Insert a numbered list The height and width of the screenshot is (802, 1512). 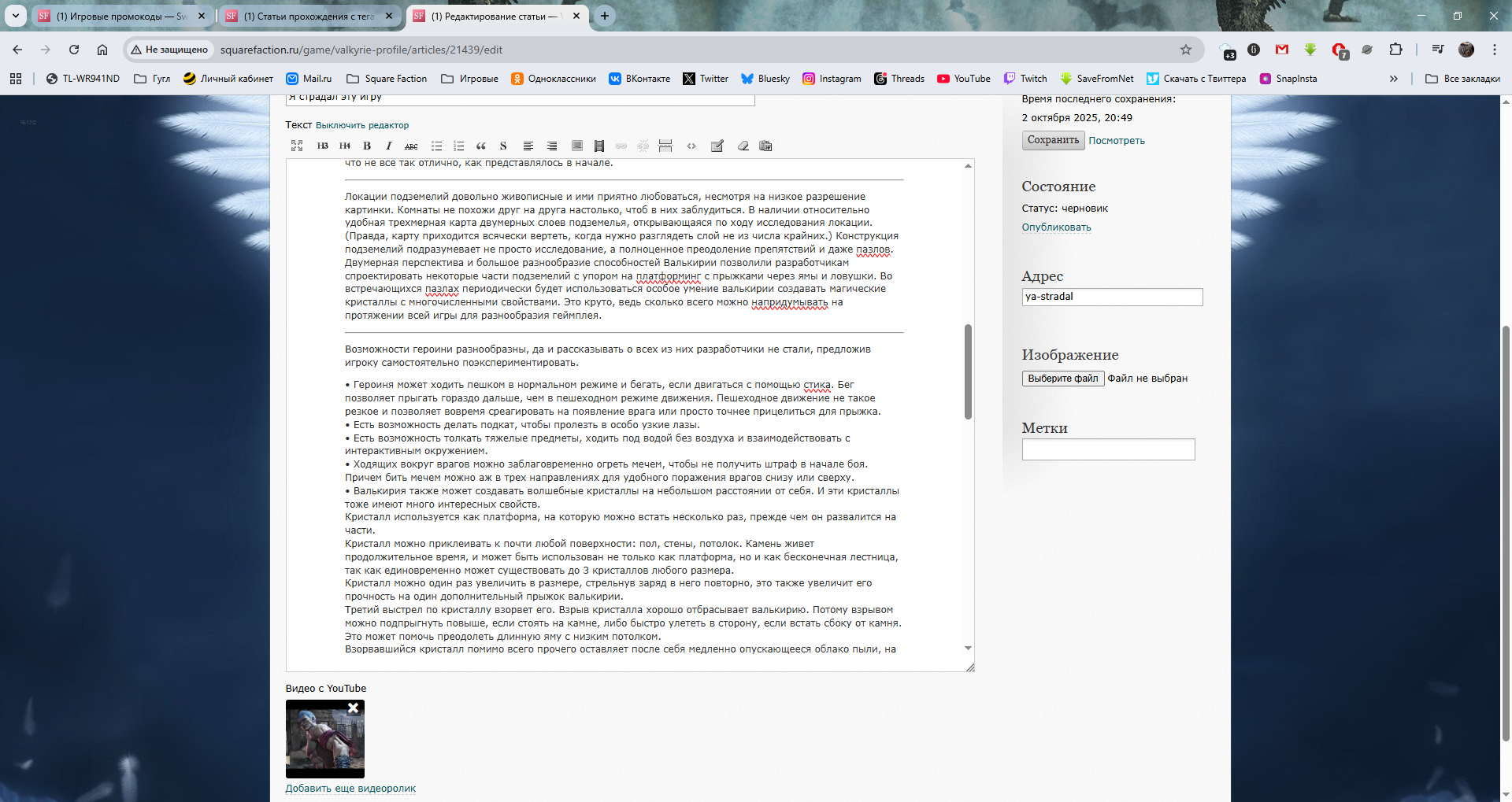point(458,146)
